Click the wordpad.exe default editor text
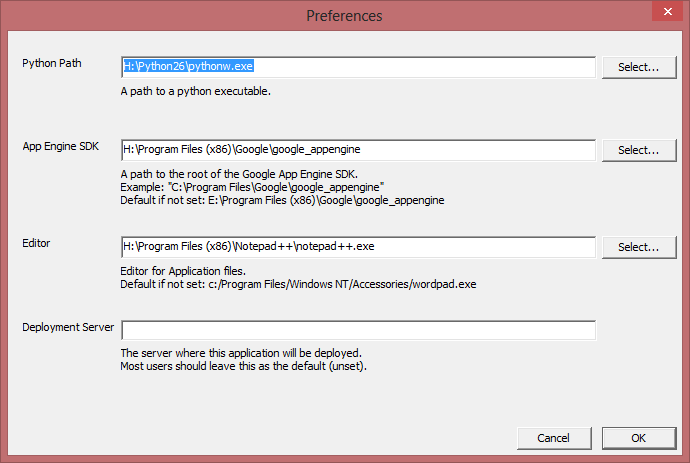 click(x=298, y=284)
